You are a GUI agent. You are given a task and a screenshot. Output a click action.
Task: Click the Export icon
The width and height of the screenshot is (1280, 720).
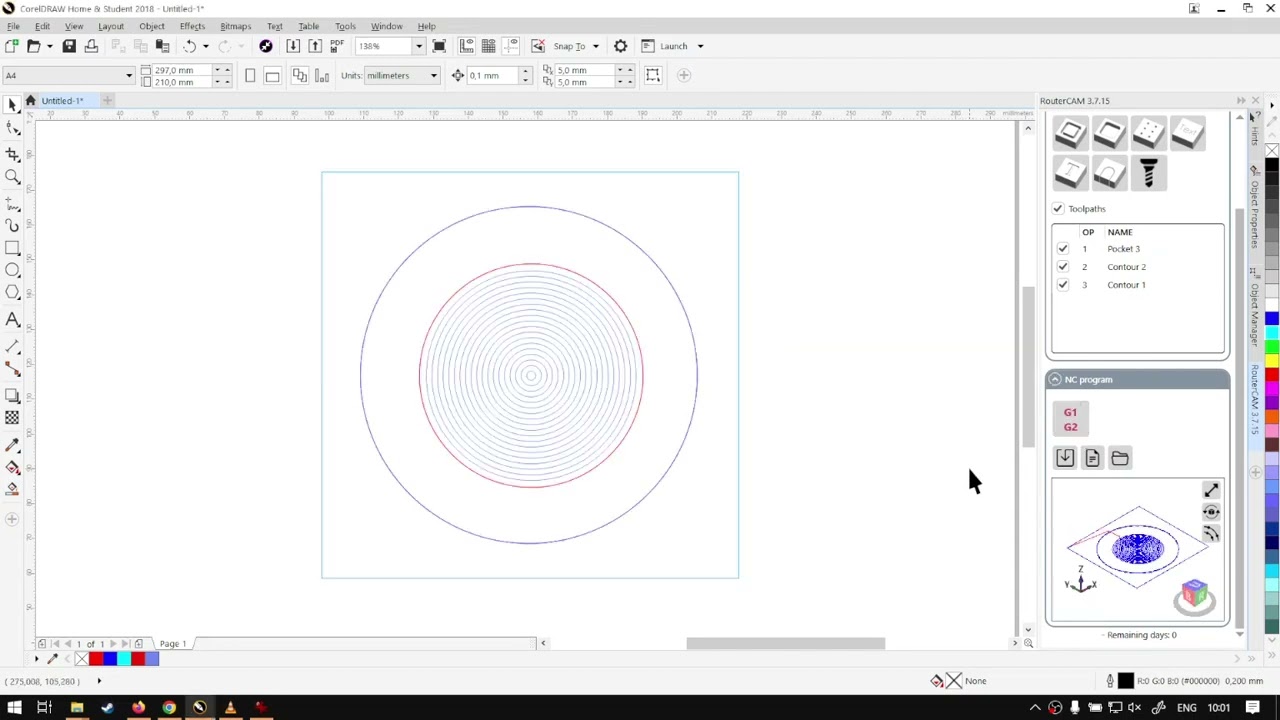coord(315,46)
